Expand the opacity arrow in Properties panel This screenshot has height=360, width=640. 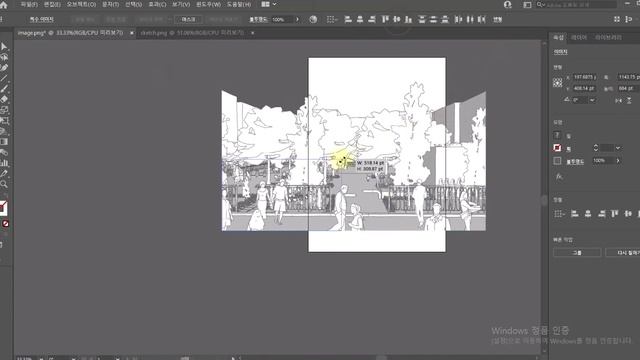point(618,161)
